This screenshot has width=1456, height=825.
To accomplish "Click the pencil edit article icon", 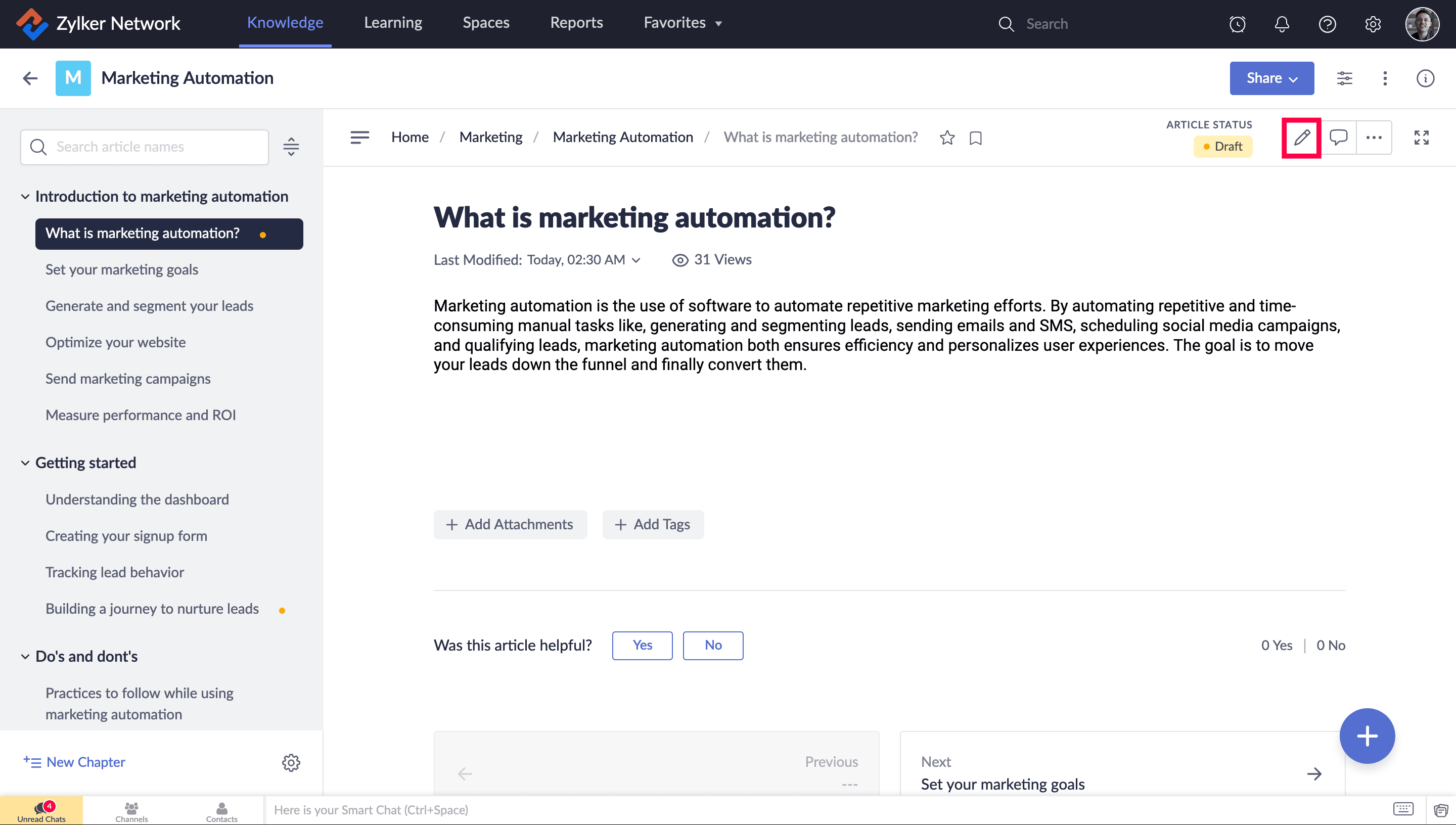I will point(1301,137).
